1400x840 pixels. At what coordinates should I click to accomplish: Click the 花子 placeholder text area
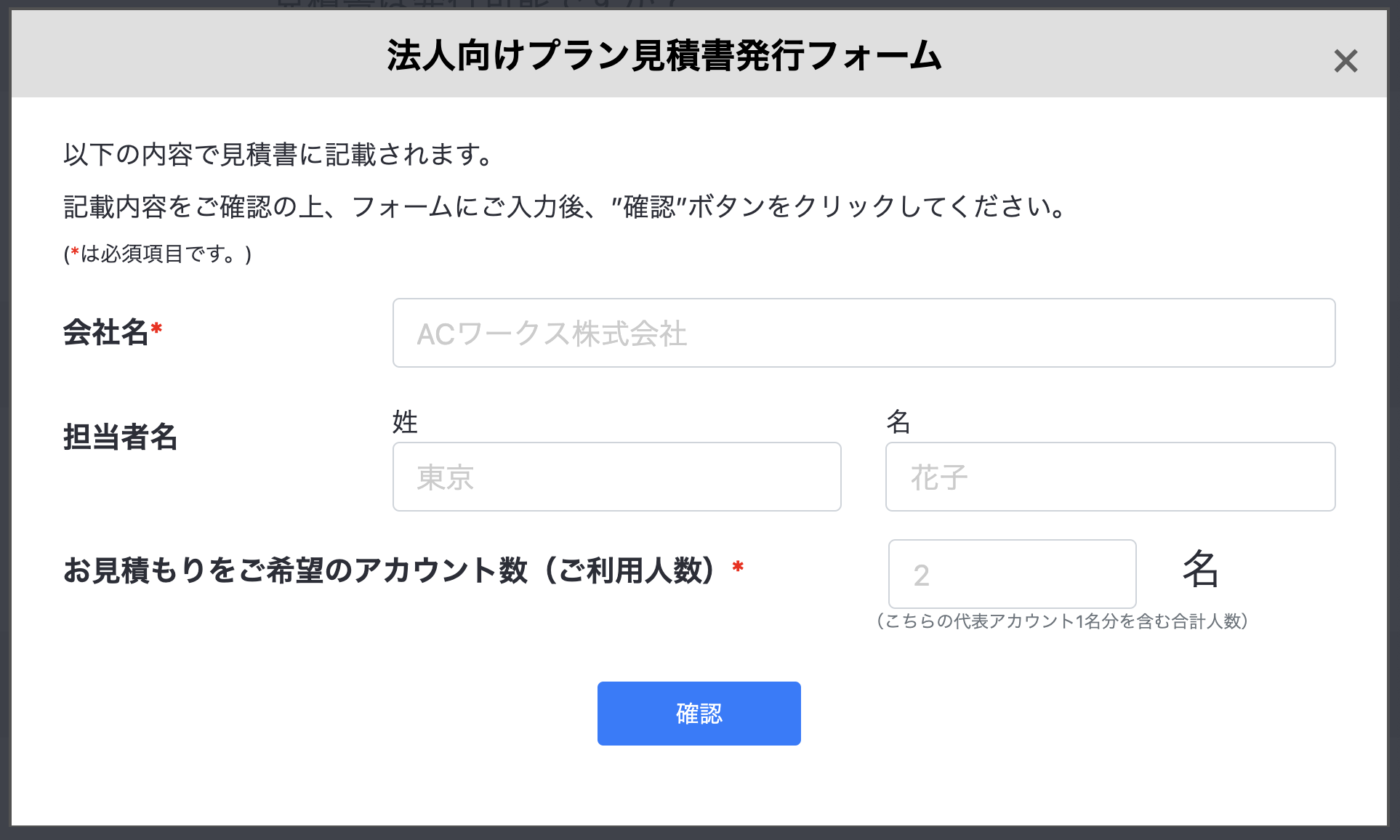pos(939,477)
